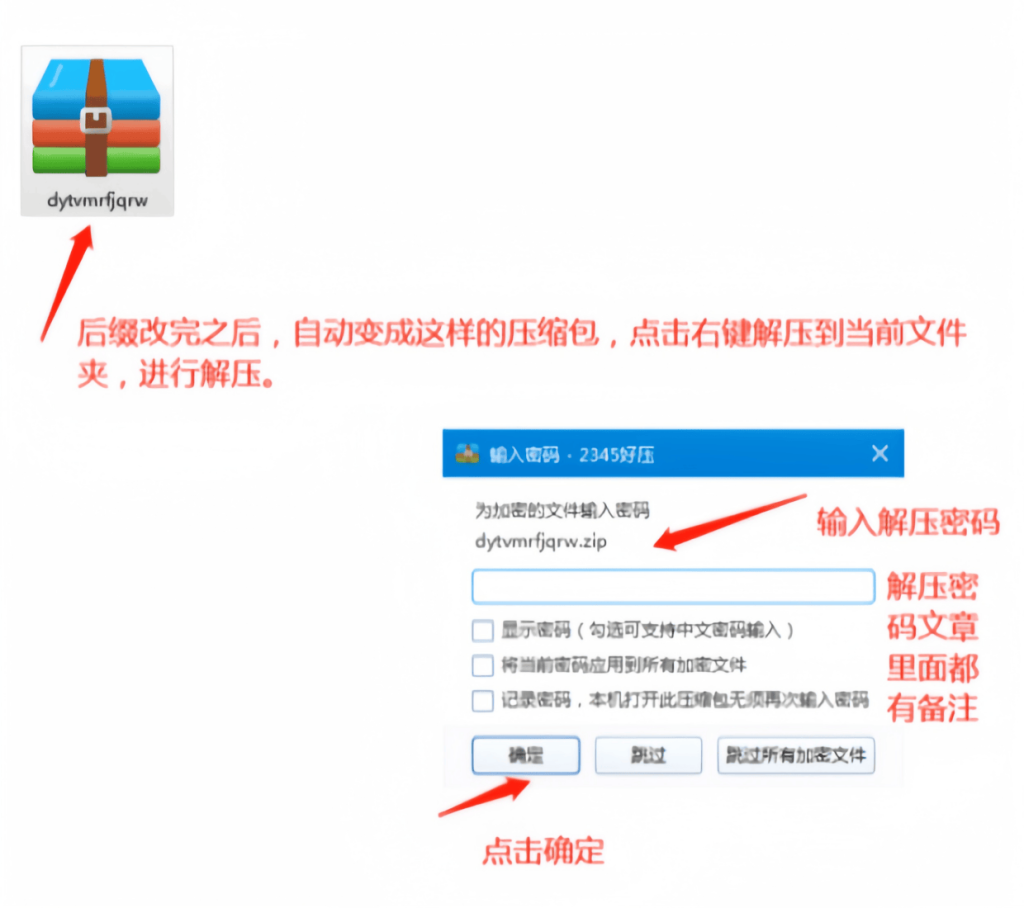Image resolution: width=1024 pixels, height=908 pixels.
Task: Close the 输入密码 dialog
Action: tap(879, 452)
